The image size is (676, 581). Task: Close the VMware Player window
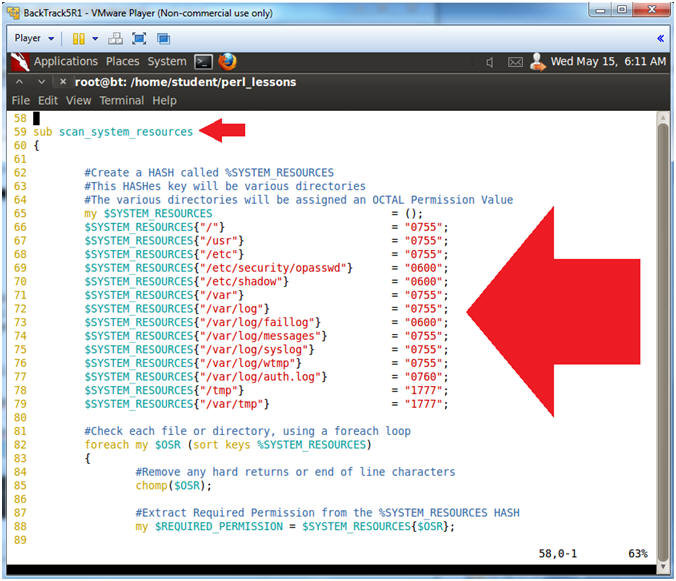pos(651,9)
